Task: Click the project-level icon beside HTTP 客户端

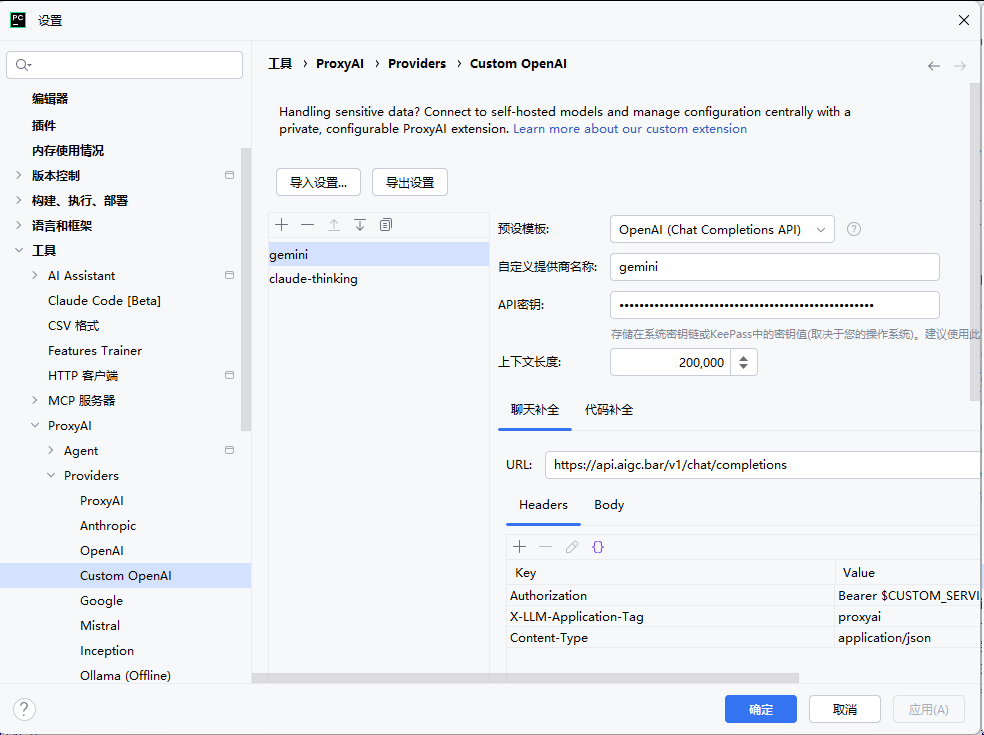Action: 230,375
